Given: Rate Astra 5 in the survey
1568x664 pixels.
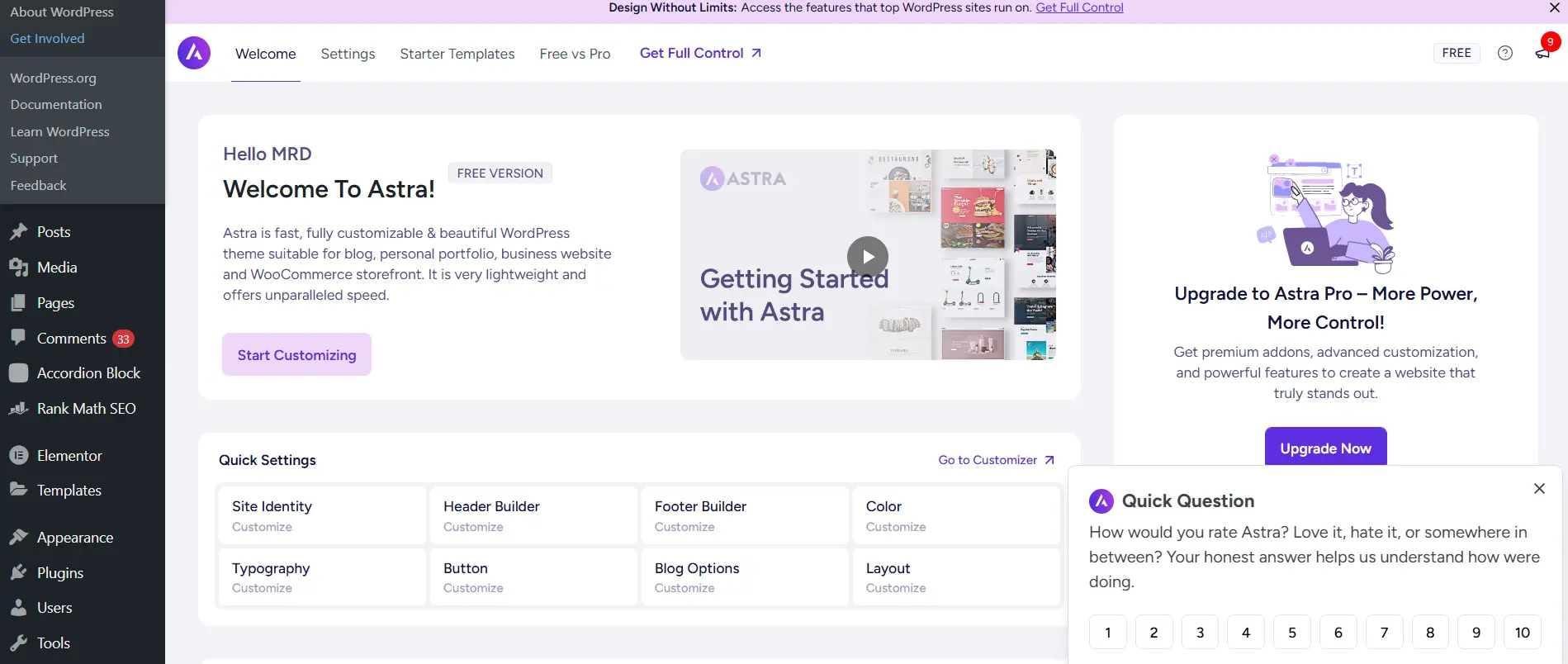Looking at the screenshot, I should point(1292,633).
